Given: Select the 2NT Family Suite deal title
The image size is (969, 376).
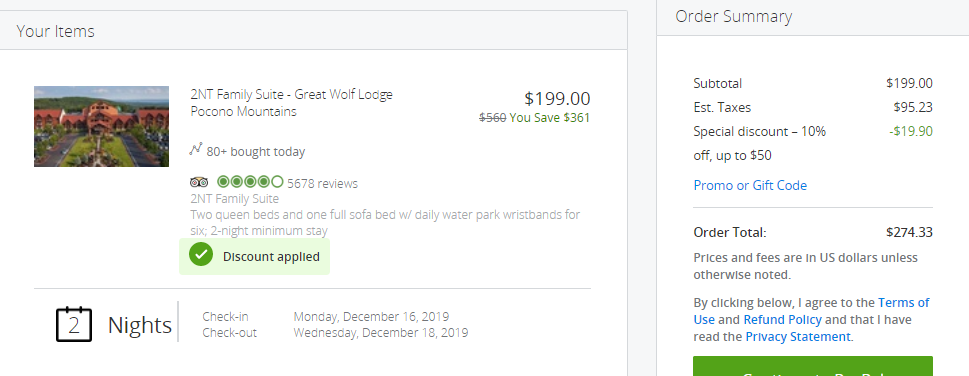Looking at the screenshot, I should pos(292,103).
